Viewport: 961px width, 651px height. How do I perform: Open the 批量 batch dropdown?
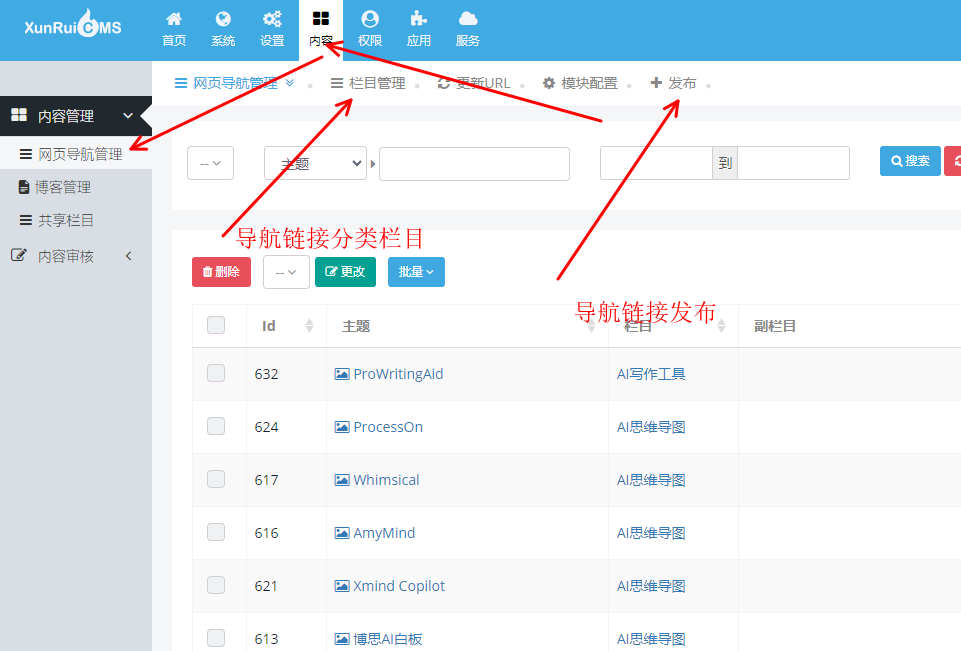click(x=416, y=271)
